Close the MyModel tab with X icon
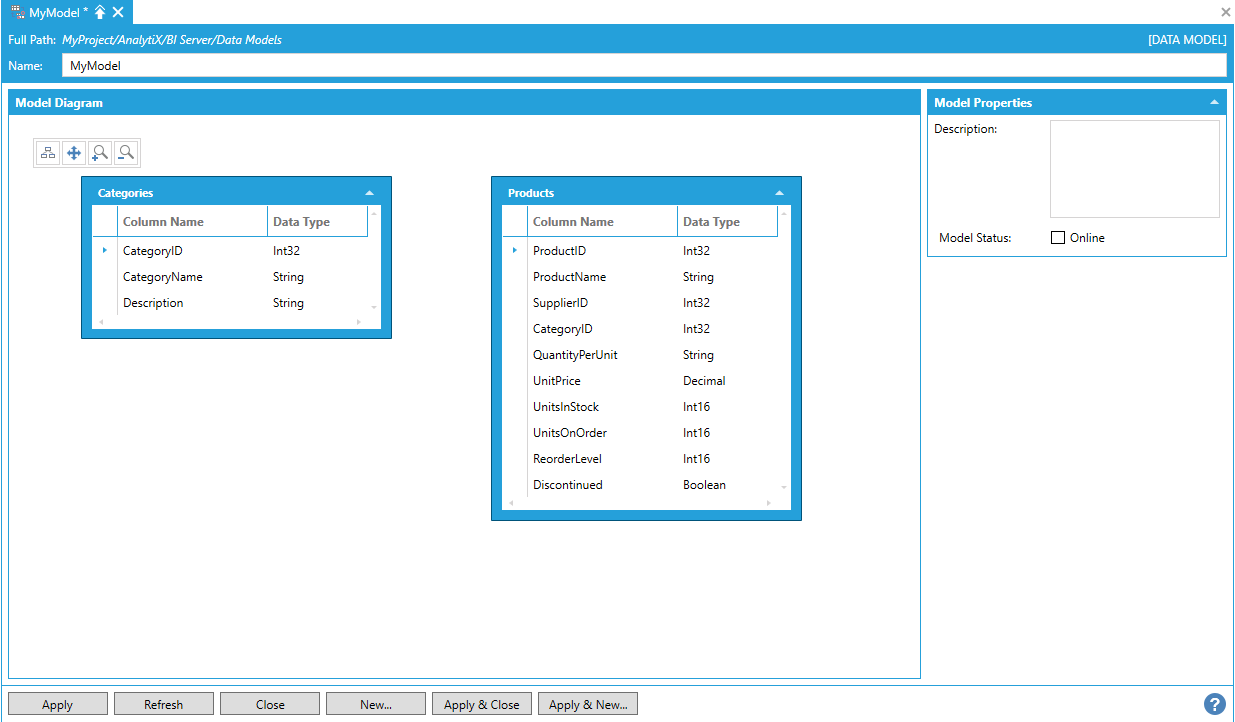Image resolution: width=1235 pixels, height=722 pixels. click(118, 12)
